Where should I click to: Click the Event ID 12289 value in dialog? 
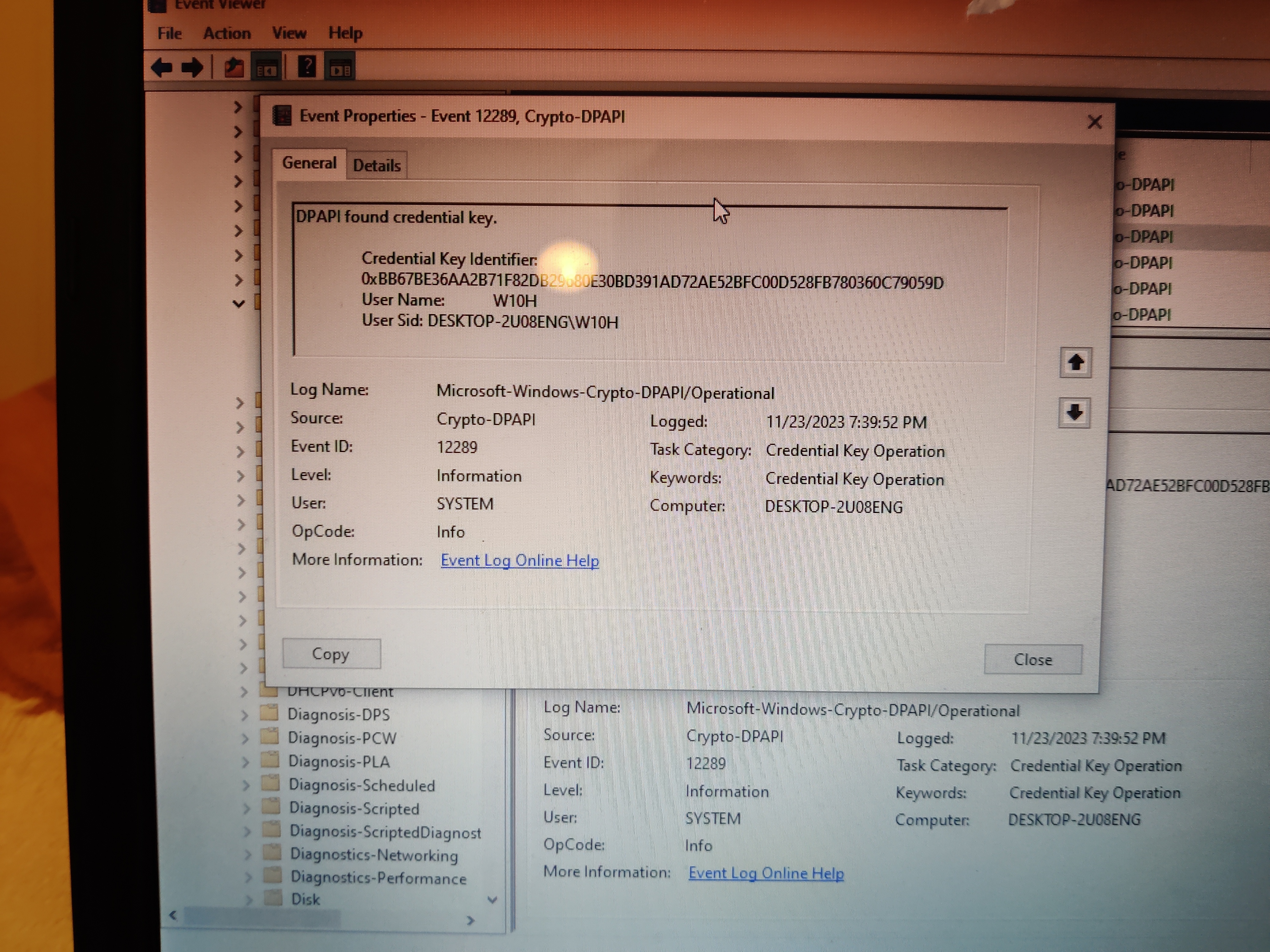pyautogui.click(x=457, y=447)
